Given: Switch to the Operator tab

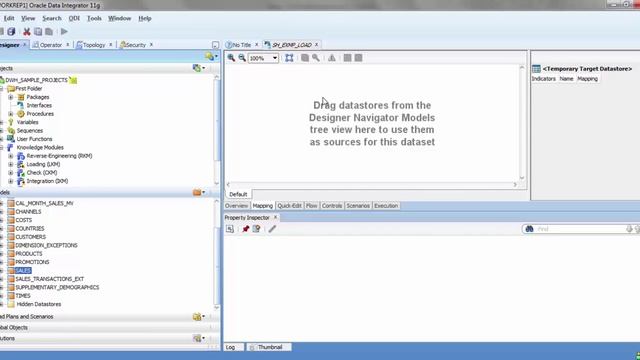Looking at the screenshot, I should (51, 45).
